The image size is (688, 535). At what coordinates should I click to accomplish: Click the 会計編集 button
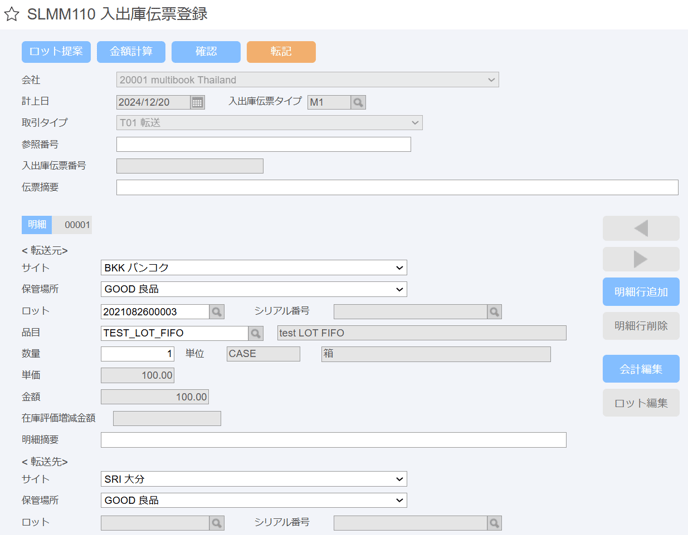641,369
